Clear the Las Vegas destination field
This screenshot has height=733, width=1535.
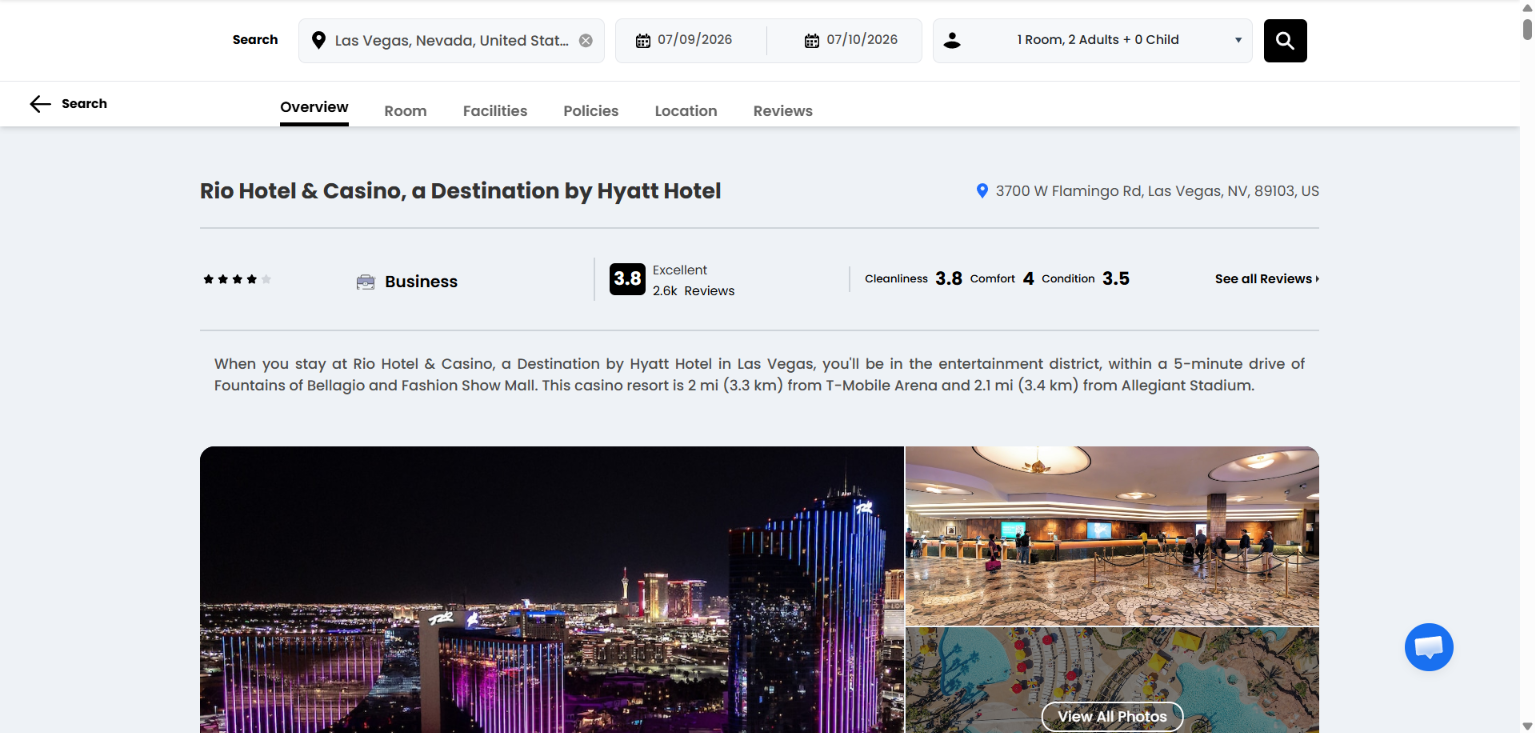tap(586, 41)
